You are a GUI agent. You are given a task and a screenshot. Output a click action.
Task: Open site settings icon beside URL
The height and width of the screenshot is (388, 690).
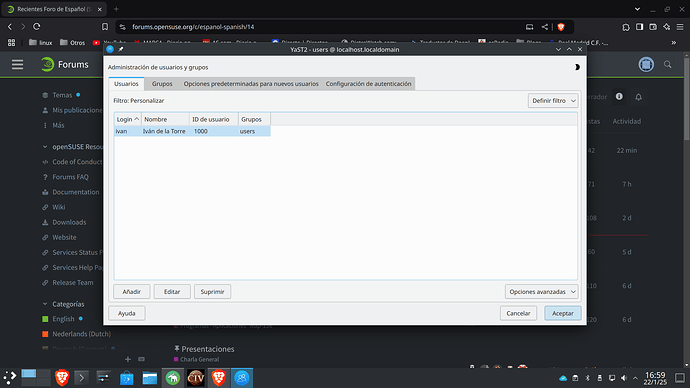123,27
